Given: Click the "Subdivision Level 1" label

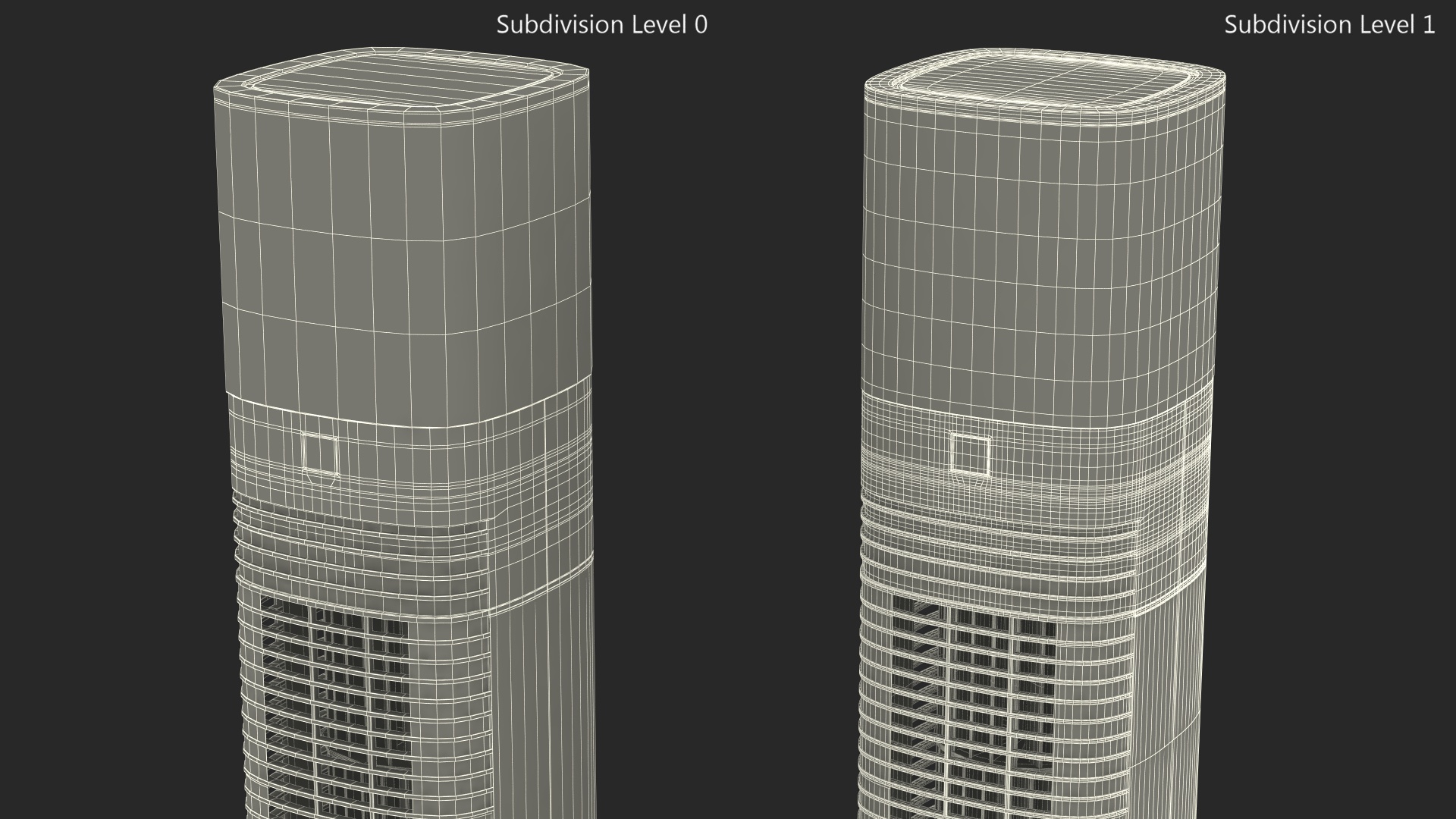Looking at the screenshot, I should [x=1329, y=25].
